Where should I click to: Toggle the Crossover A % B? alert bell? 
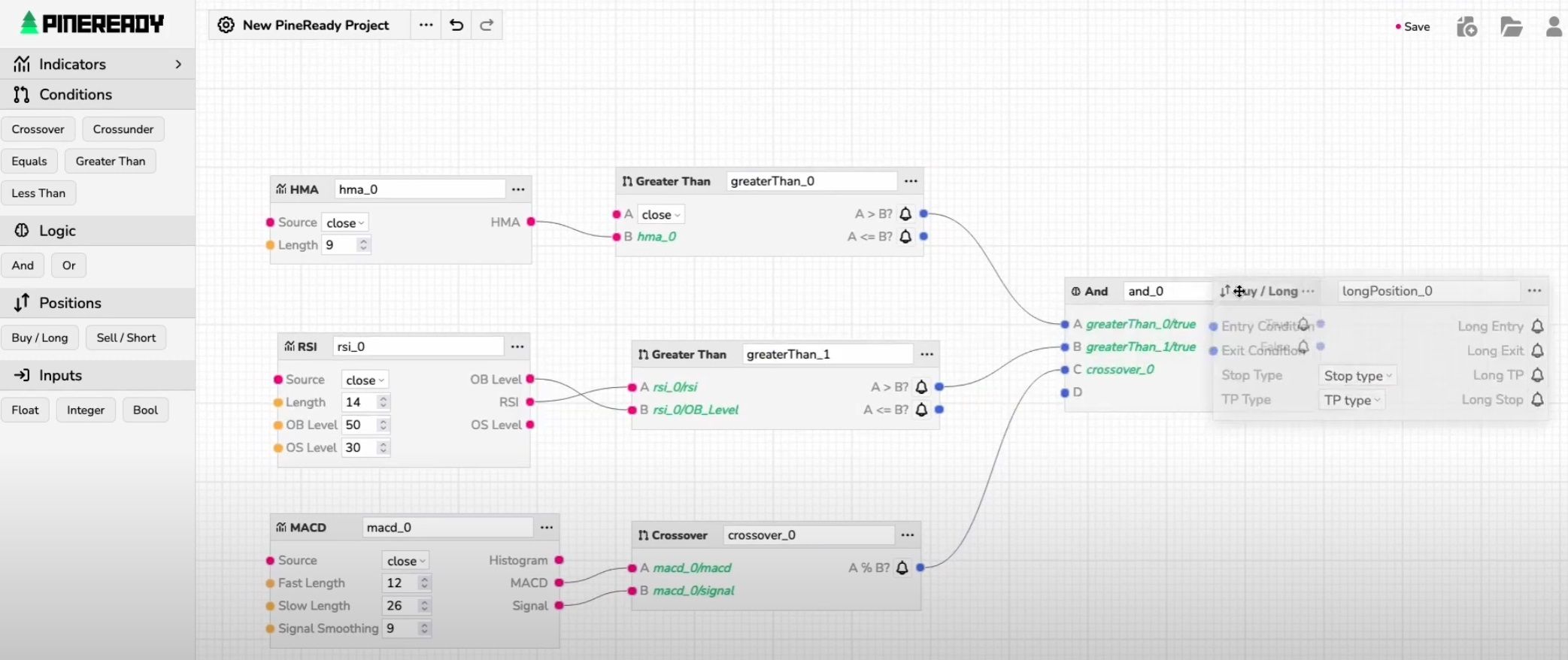pyautogui.click(x=902, y=568)
